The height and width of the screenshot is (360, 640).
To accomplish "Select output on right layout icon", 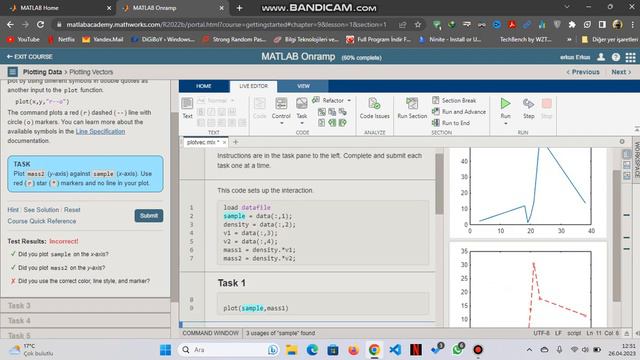I will coord(627,154).
